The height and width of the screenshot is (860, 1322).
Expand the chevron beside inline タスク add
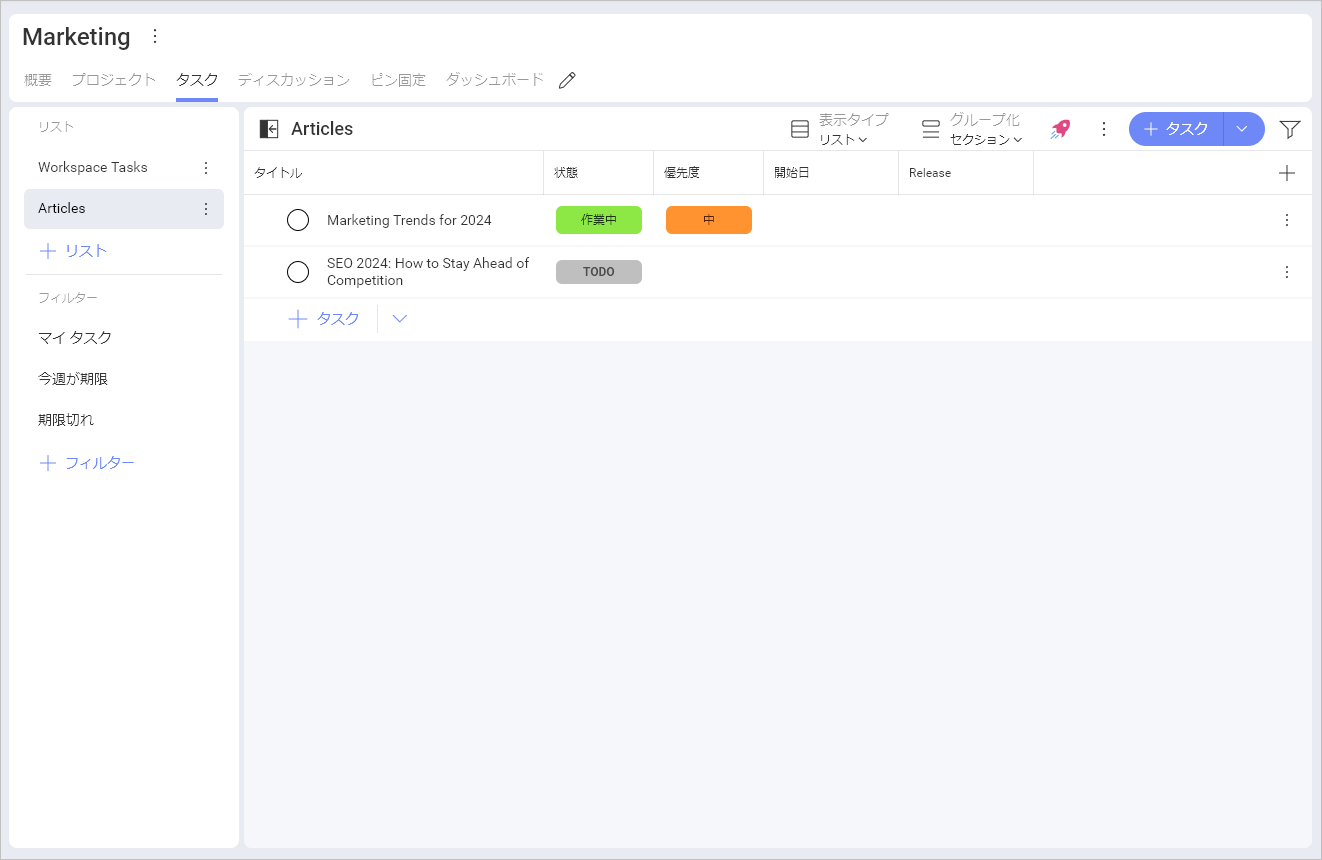[399, 319]
